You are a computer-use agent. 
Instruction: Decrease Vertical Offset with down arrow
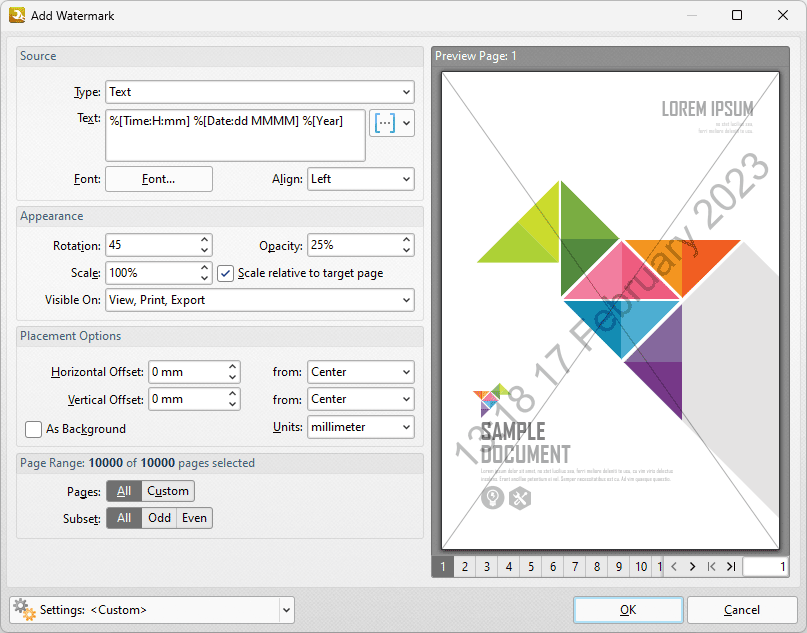tap(233, 405)
